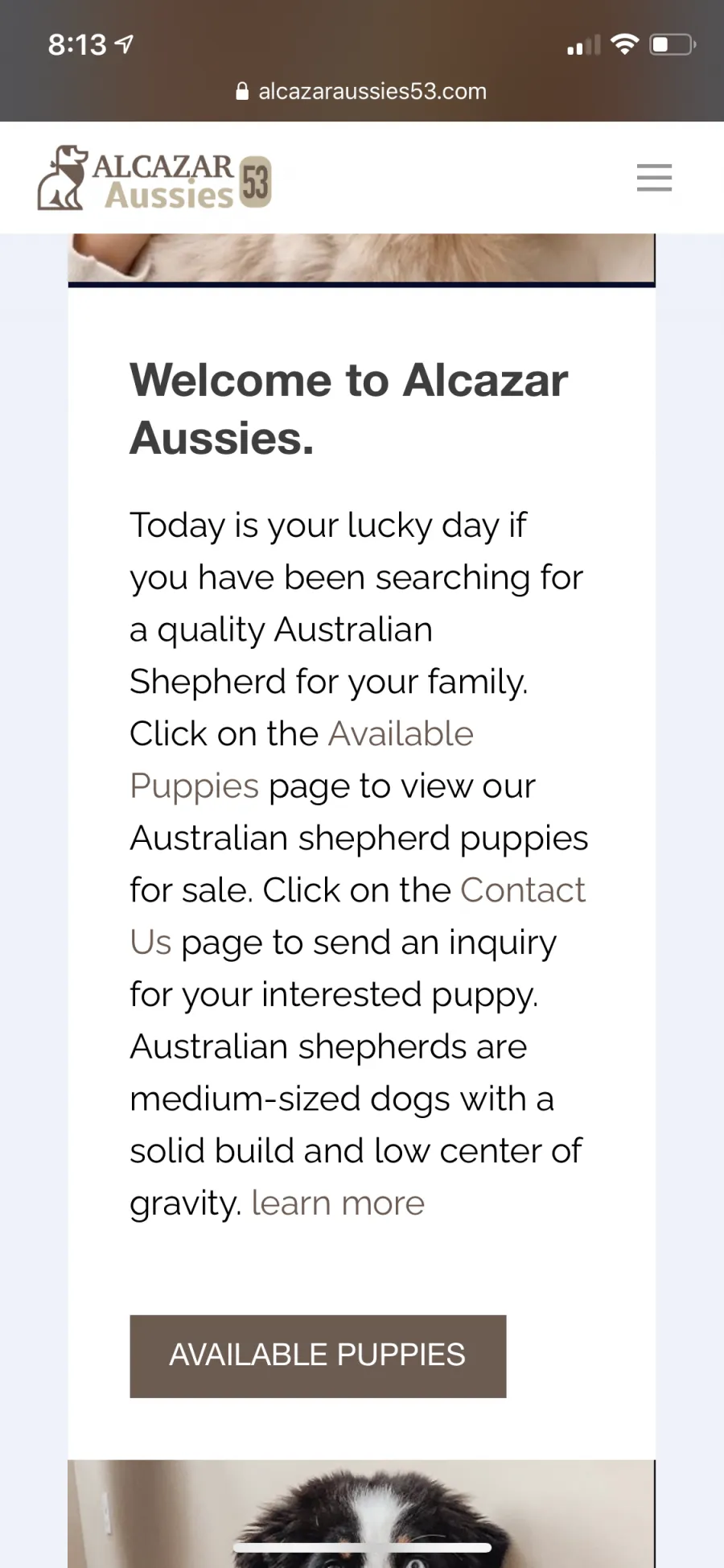724x1568 pixels.
Task: Tap the 53 badge in the logo
Action: [255, 182]
